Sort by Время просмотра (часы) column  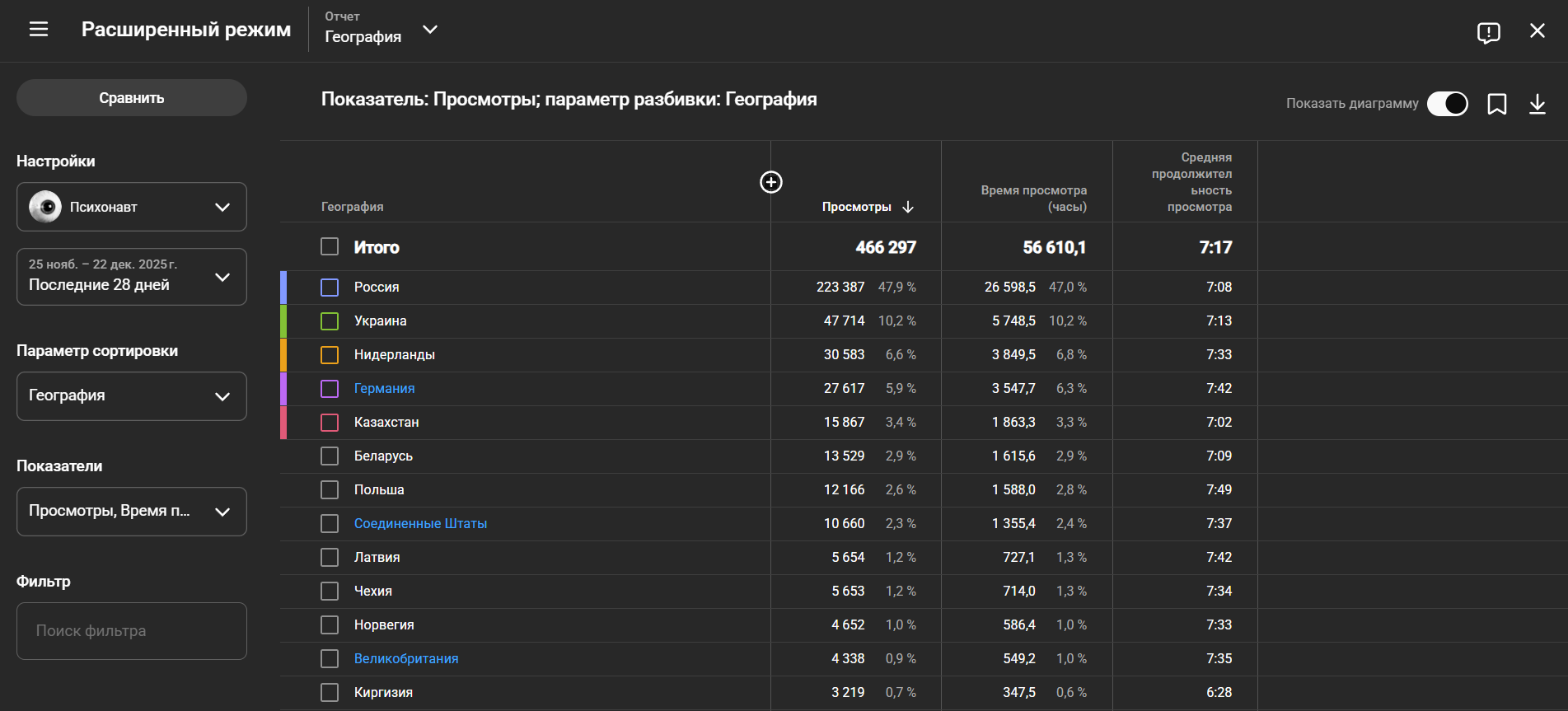click(x=1033, y=199)
